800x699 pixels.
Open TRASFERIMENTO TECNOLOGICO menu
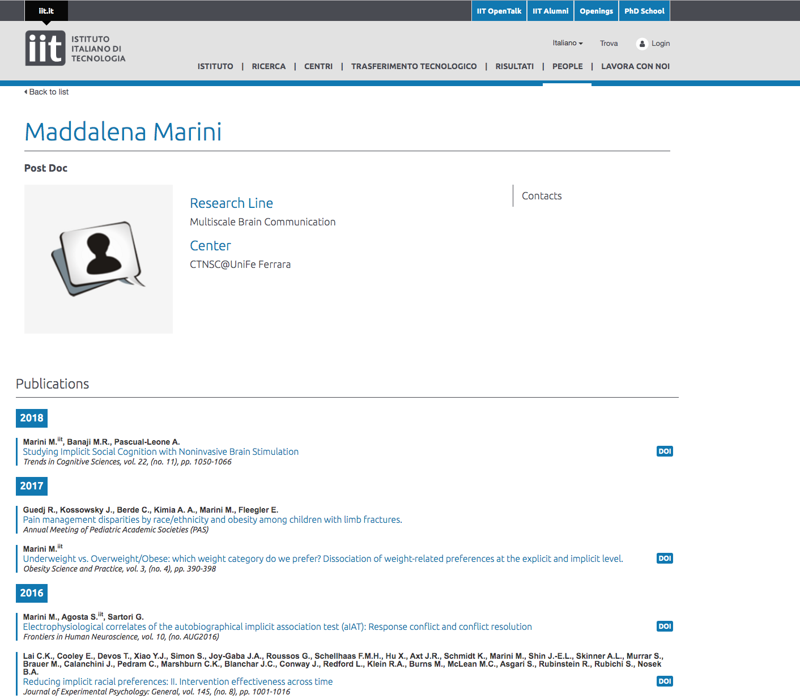pyautogui.click(x=413, y=67)
